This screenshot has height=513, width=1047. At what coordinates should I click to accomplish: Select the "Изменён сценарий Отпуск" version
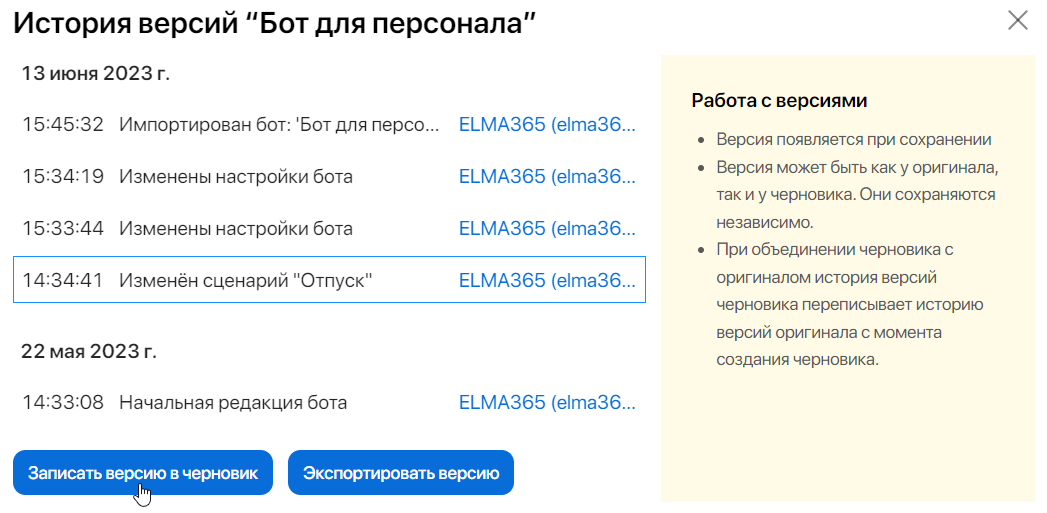tap(246, 281)
